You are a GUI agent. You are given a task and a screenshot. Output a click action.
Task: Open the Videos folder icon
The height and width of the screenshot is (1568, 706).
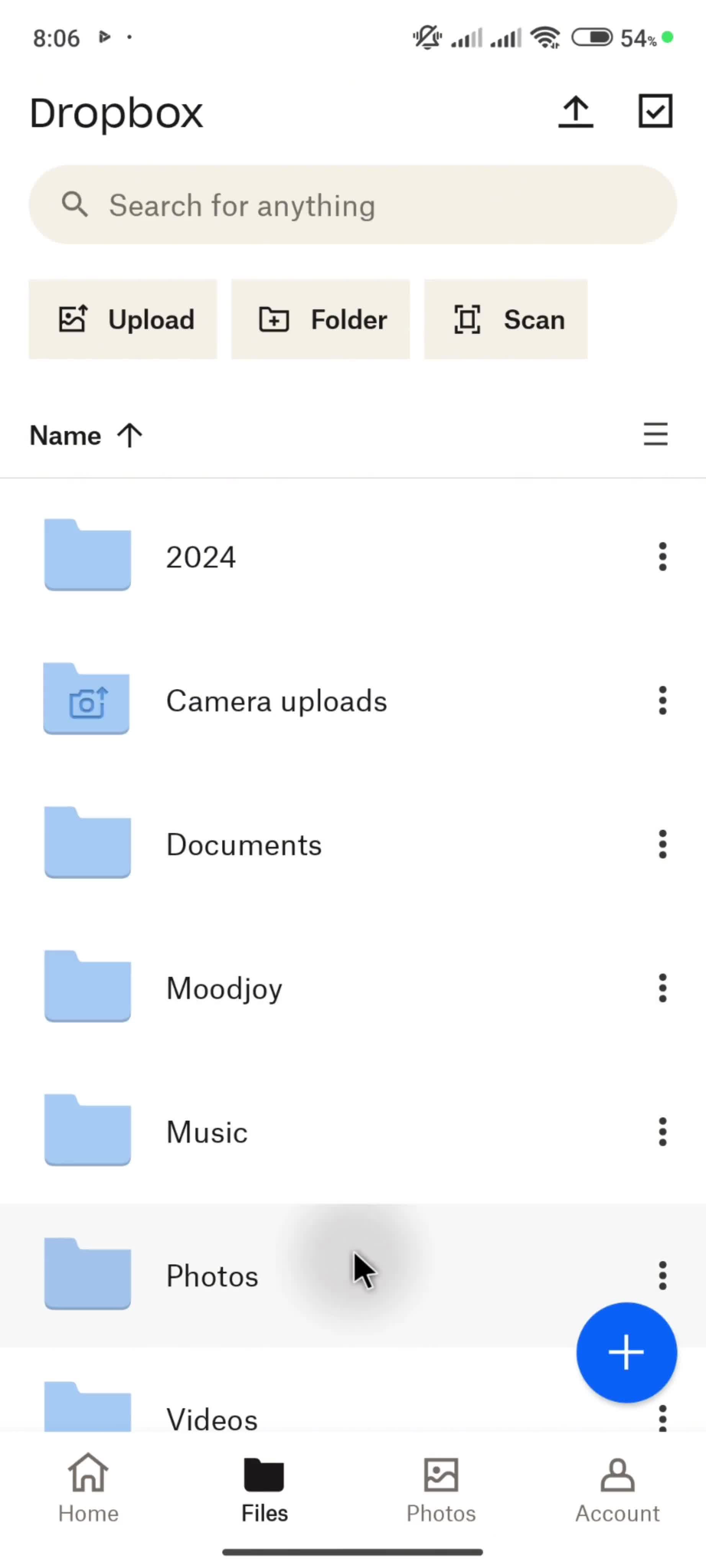pyautogui.click(x=88, y=1406)
